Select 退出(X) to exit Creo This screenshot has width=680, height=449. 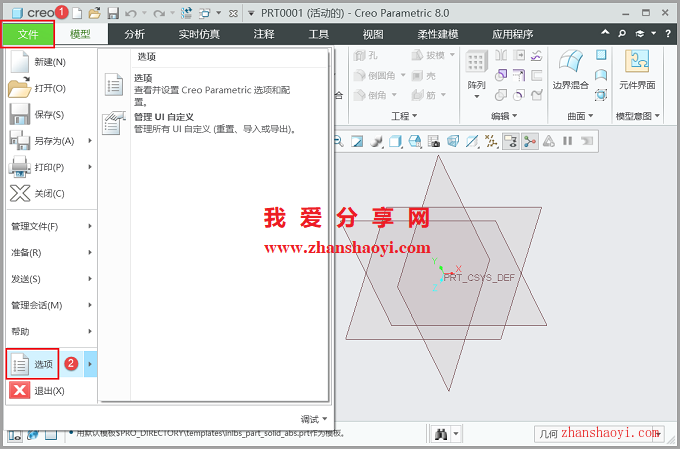pos(52,390)
